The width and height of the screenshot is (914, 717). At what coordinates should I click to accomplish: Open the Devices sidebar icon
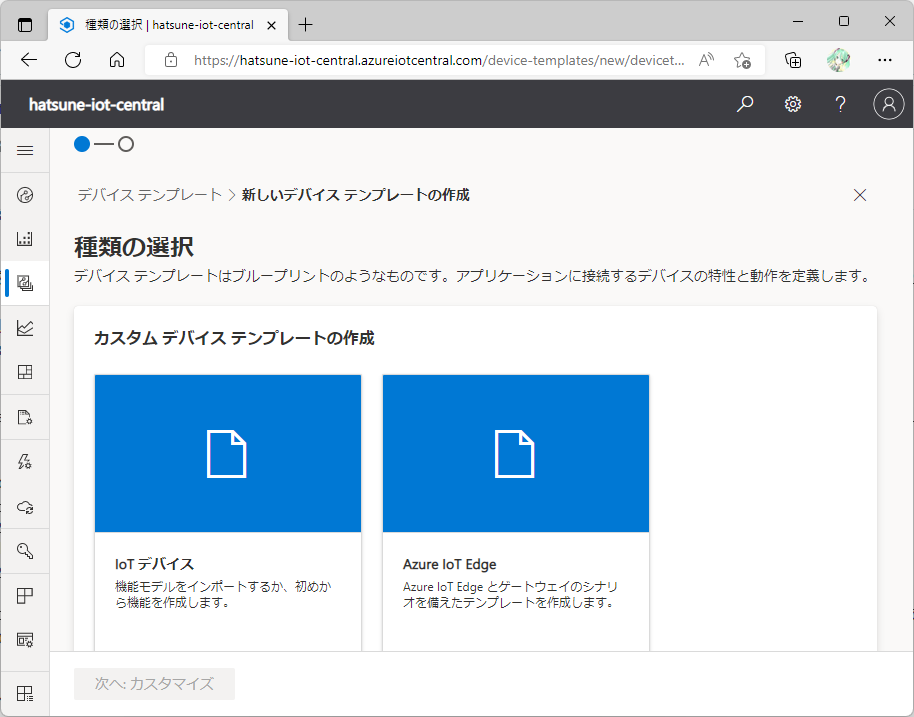25,195
